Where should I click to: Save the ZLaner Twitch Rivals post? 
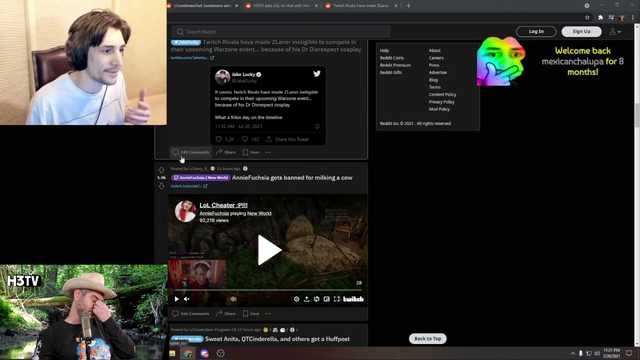click(x=251, y=152)
